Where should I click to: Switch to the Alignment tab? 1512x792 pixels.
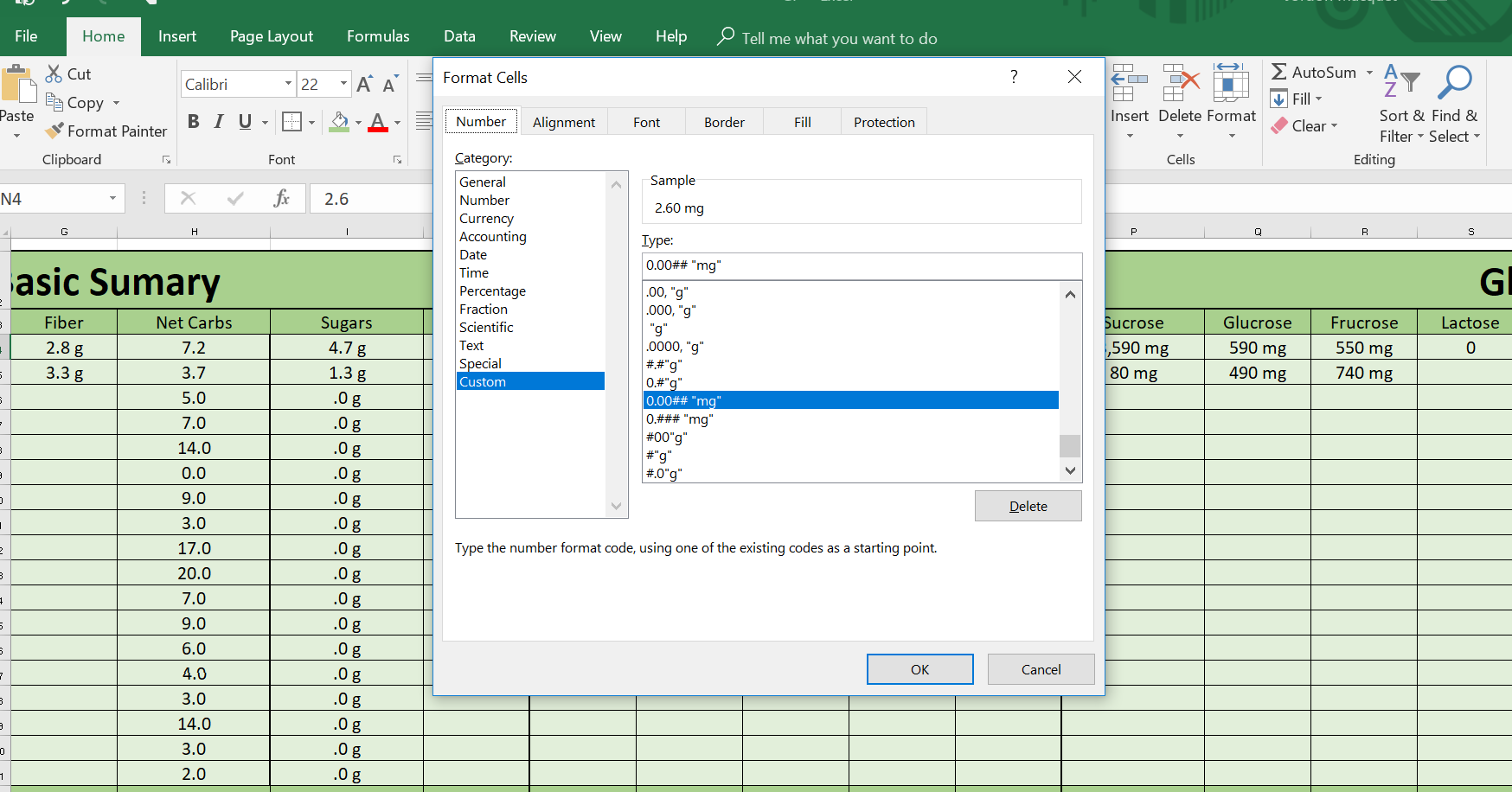[x=563, y=122]
